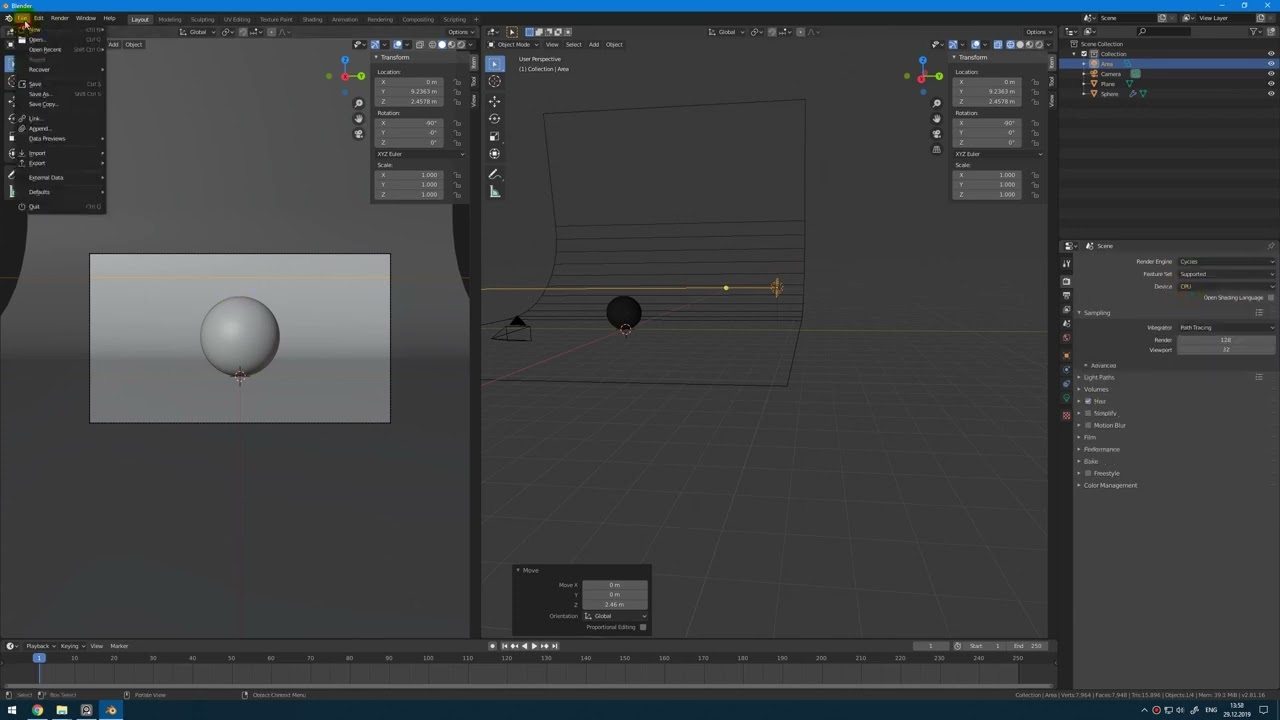Select the Transform tool in right viewport
This screenshot has height=720, width=1280.
494,153
